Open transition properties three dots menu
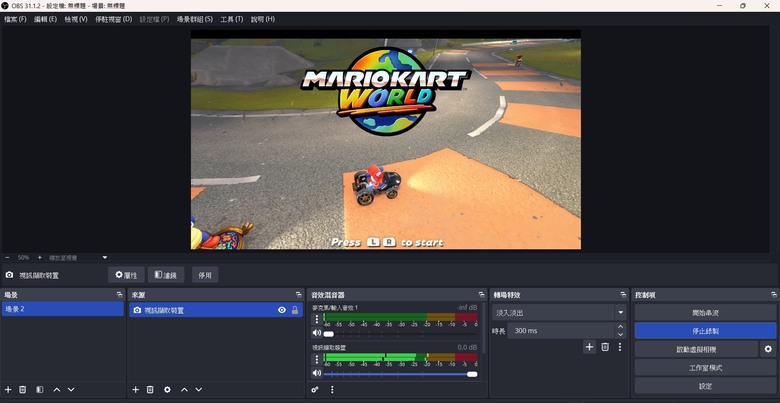 pos(620,347)
